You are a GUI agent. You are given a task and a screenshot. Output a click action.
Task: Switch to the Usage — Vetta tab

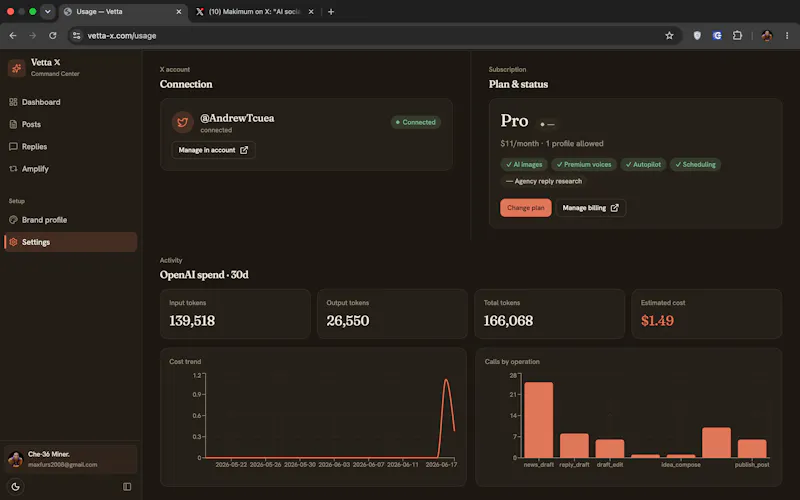click(x=122, y=12)
